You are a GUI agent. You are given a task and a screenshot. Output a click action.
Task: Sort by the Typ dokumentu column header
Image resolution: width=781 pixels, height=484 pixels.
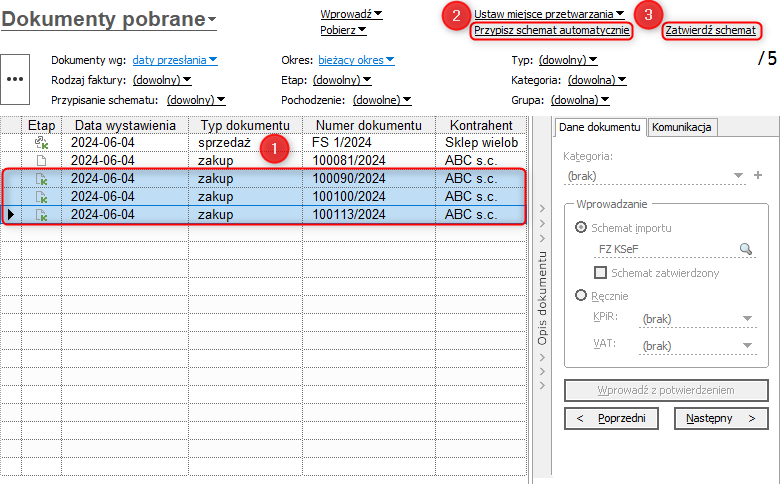[245, 125]
